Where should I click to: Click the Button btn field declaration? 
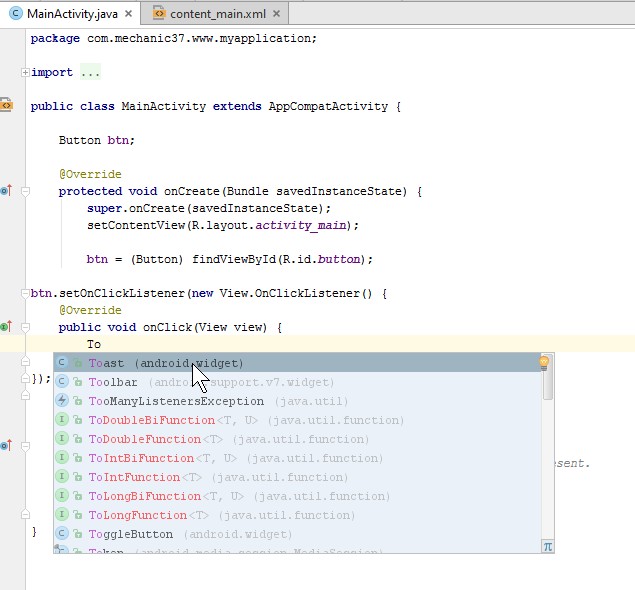point(96,140)
